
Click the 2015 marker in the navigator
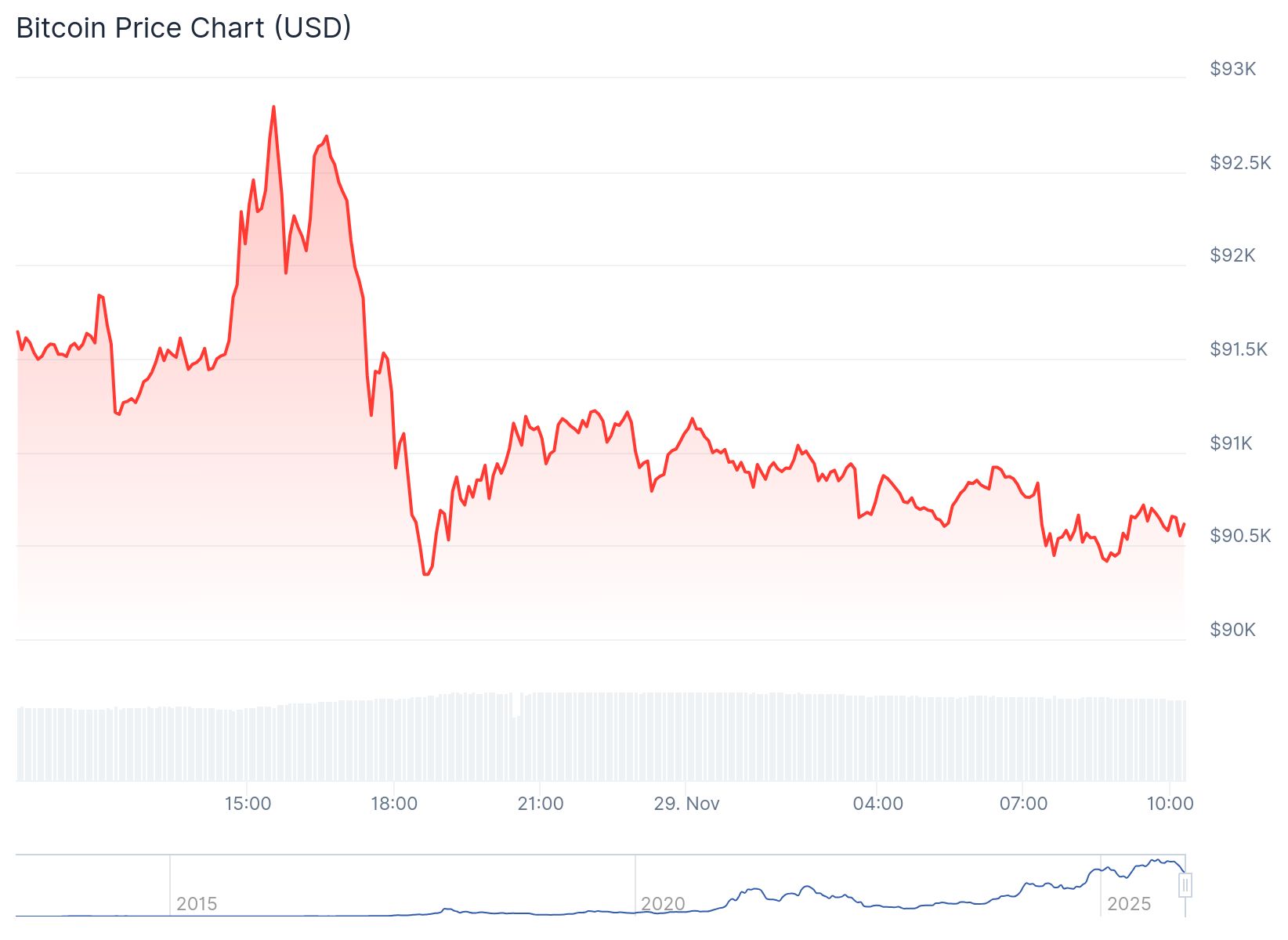(197, 904)
